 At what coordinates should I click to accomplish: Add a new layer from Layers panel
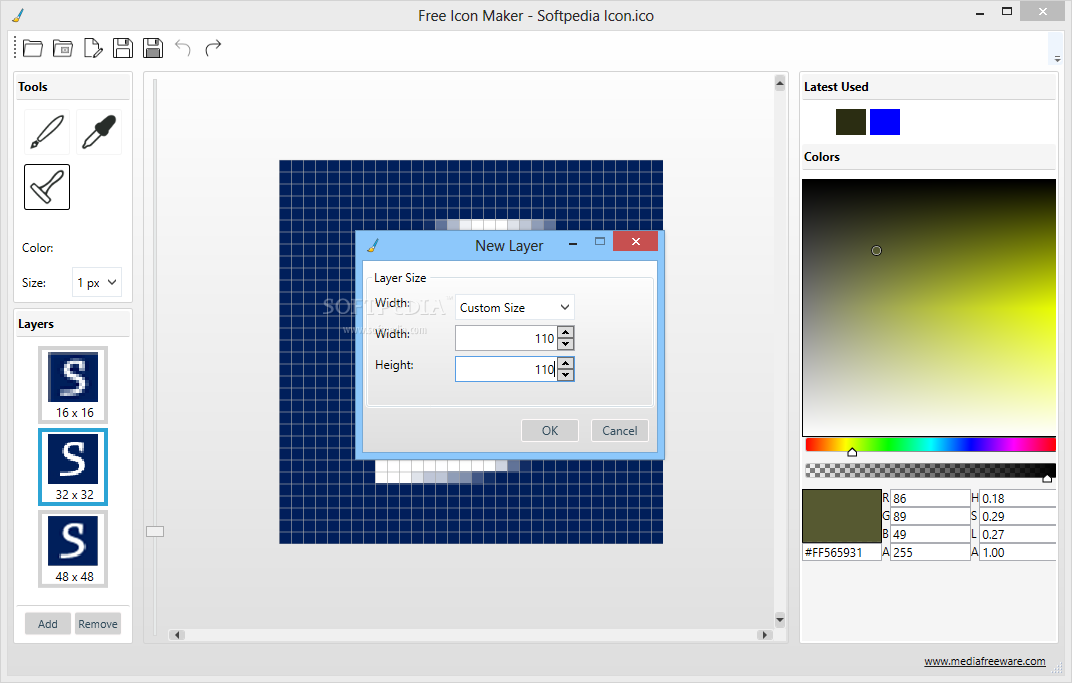click(x=47, y=623)
